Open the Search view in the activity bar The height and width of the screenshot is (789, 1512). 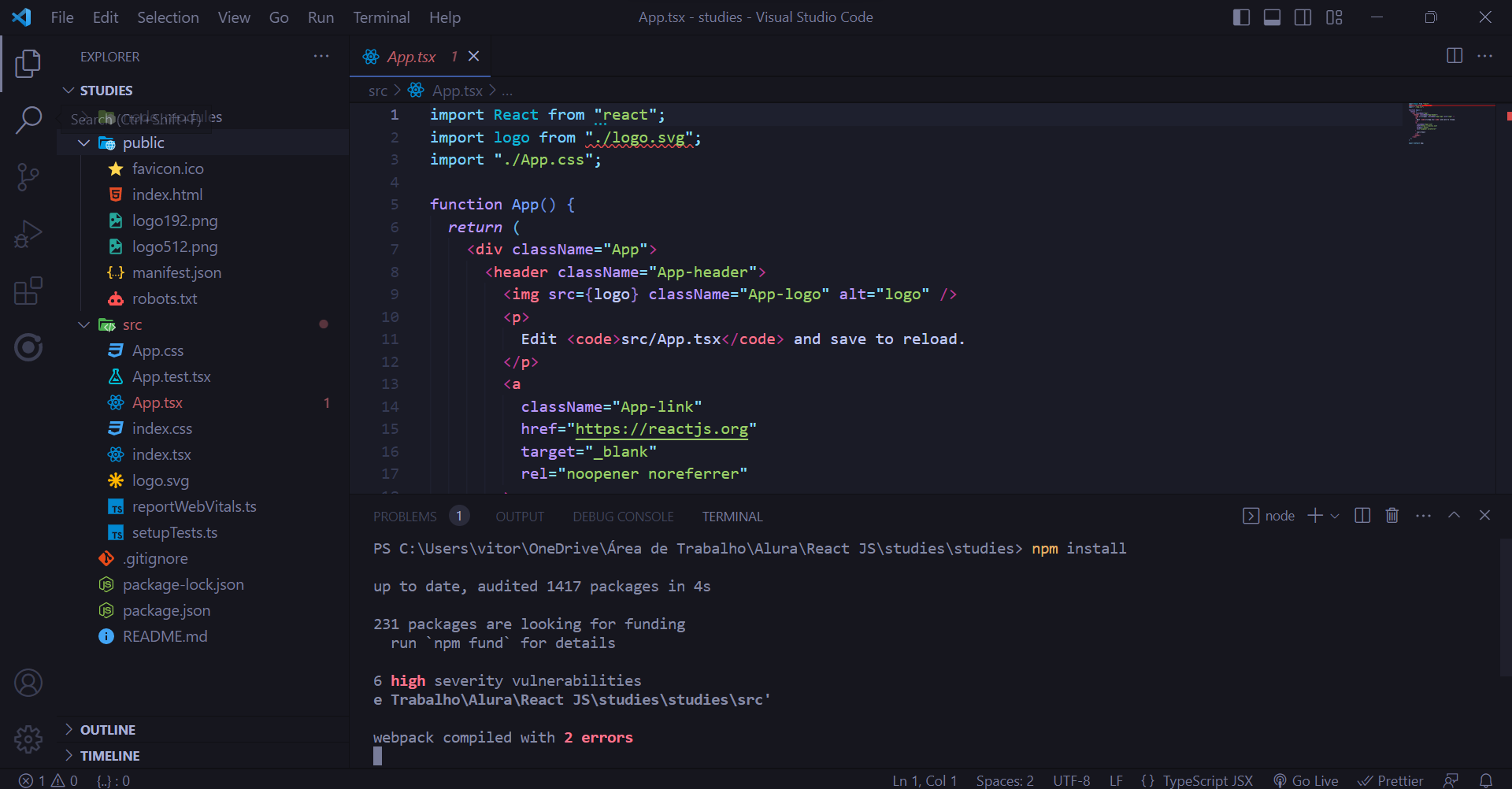point(28,120)
